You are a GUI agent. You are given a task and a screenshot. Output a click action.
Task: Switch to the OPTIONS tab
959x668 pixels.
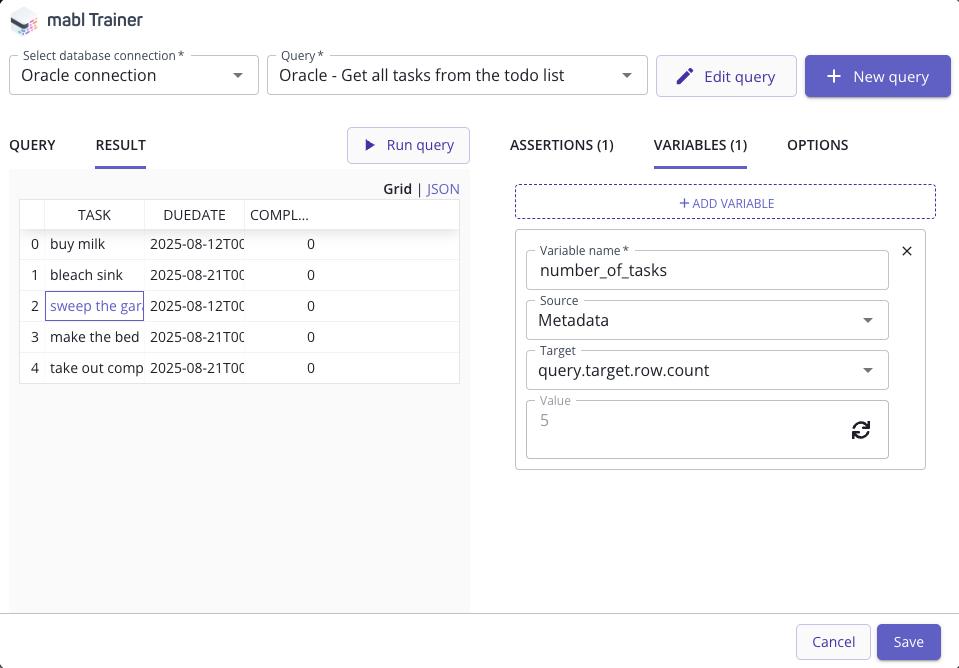817,145
